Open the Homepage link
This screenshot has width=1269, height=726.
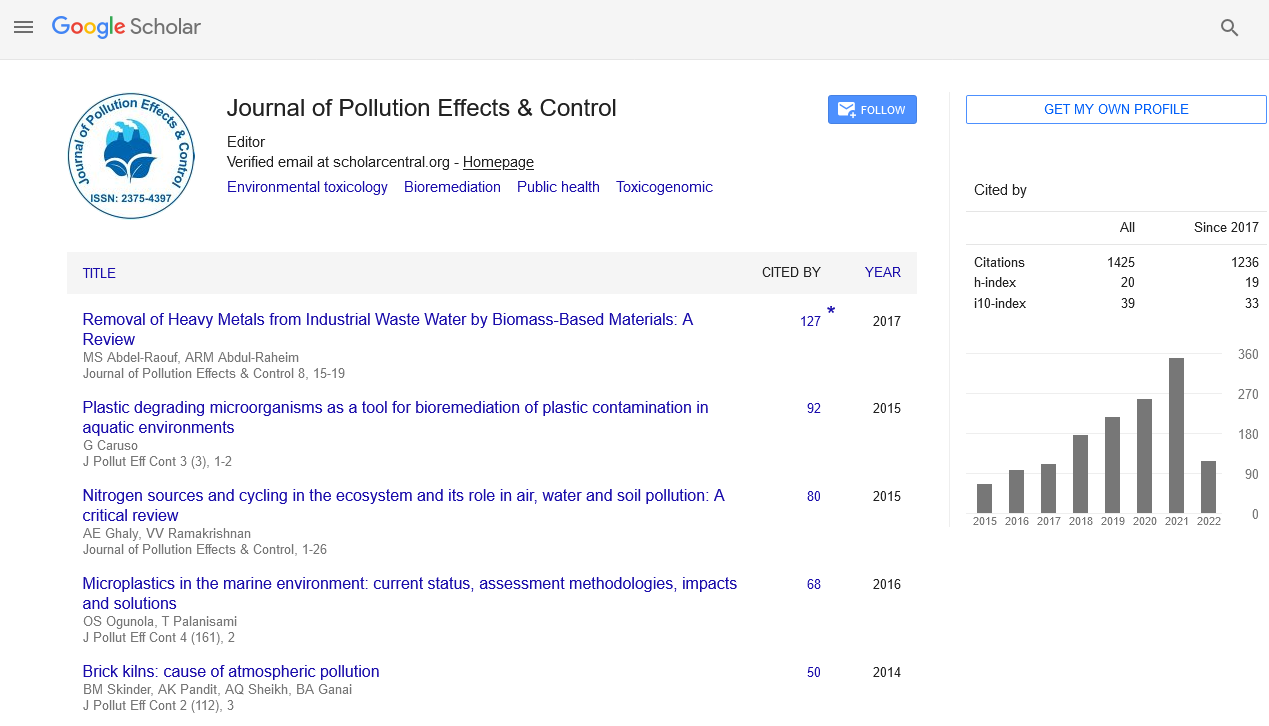pyautogui.click(x=498, y=162)
